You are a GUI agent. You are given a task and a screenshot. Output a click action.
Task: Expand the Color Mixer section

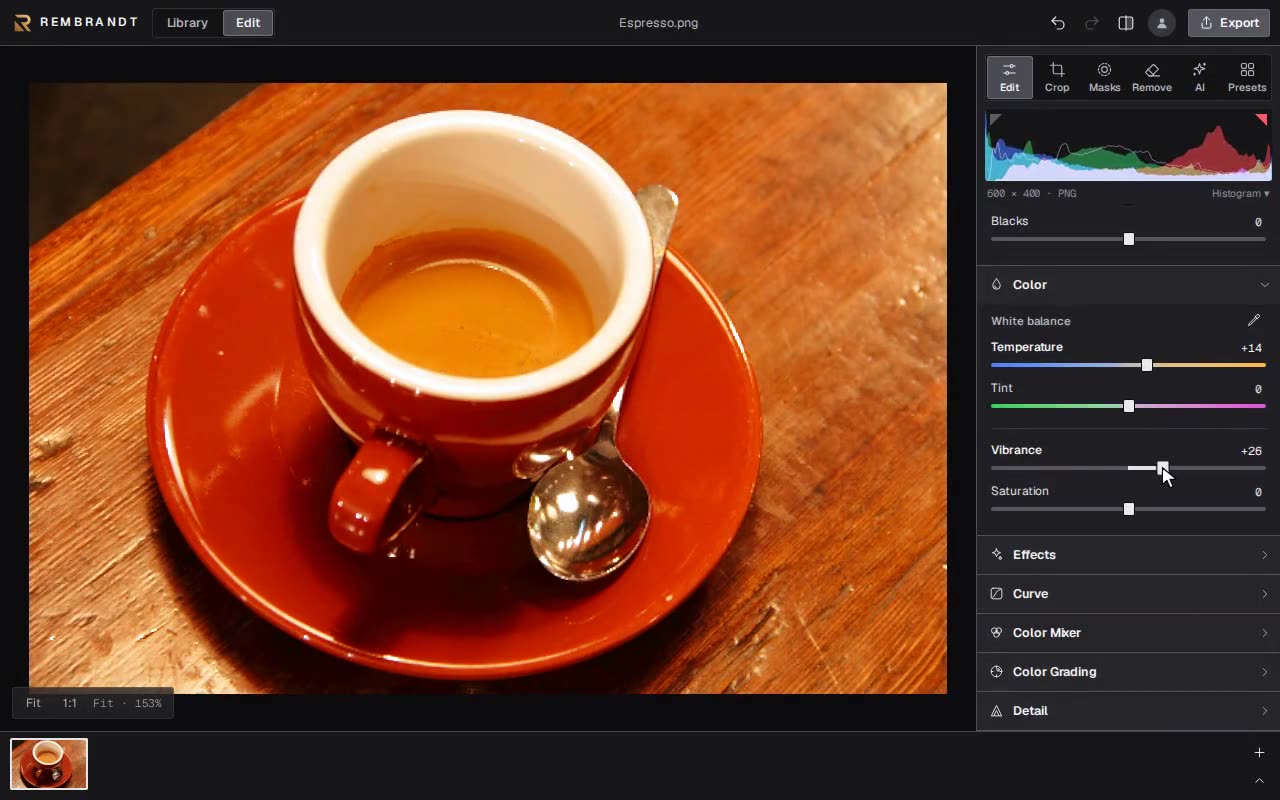(x=1128, y=633)
